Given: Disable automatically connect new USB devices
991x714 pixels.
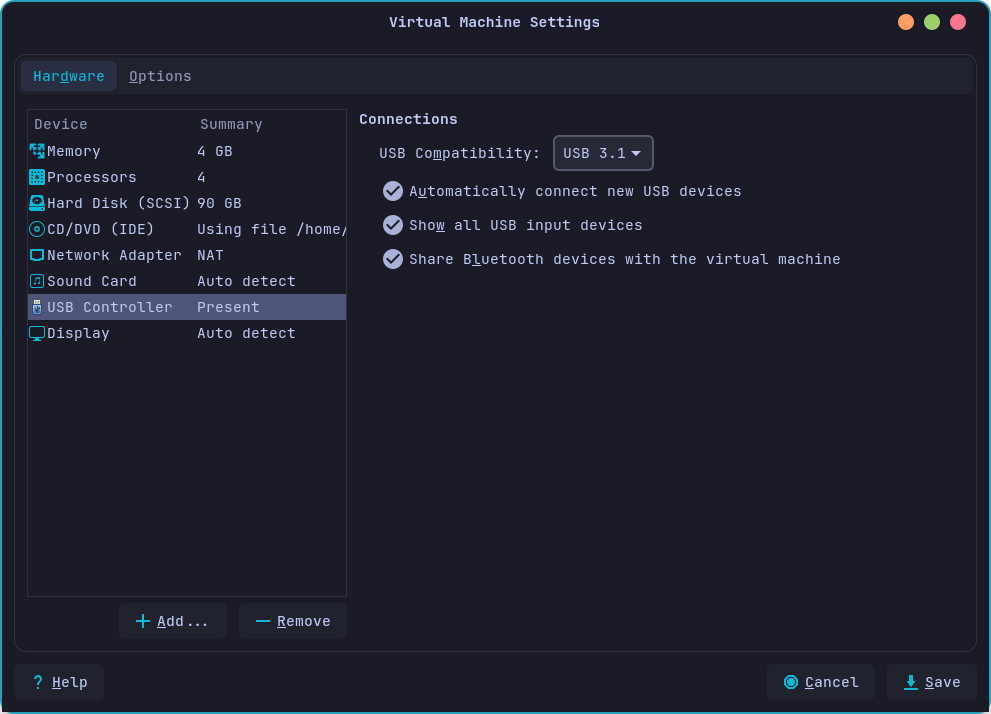Looking at the screenshot, I should tap(393, 191).
